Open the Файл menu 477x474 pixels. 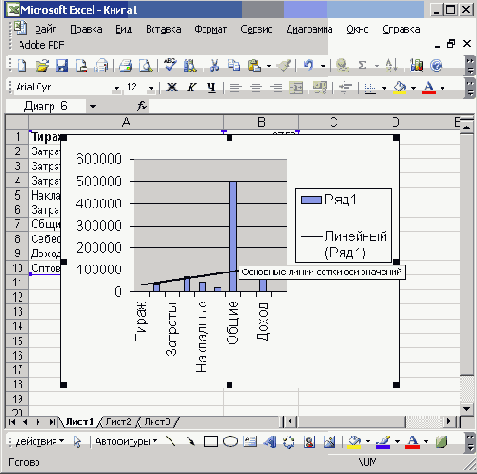pos(46,30)
